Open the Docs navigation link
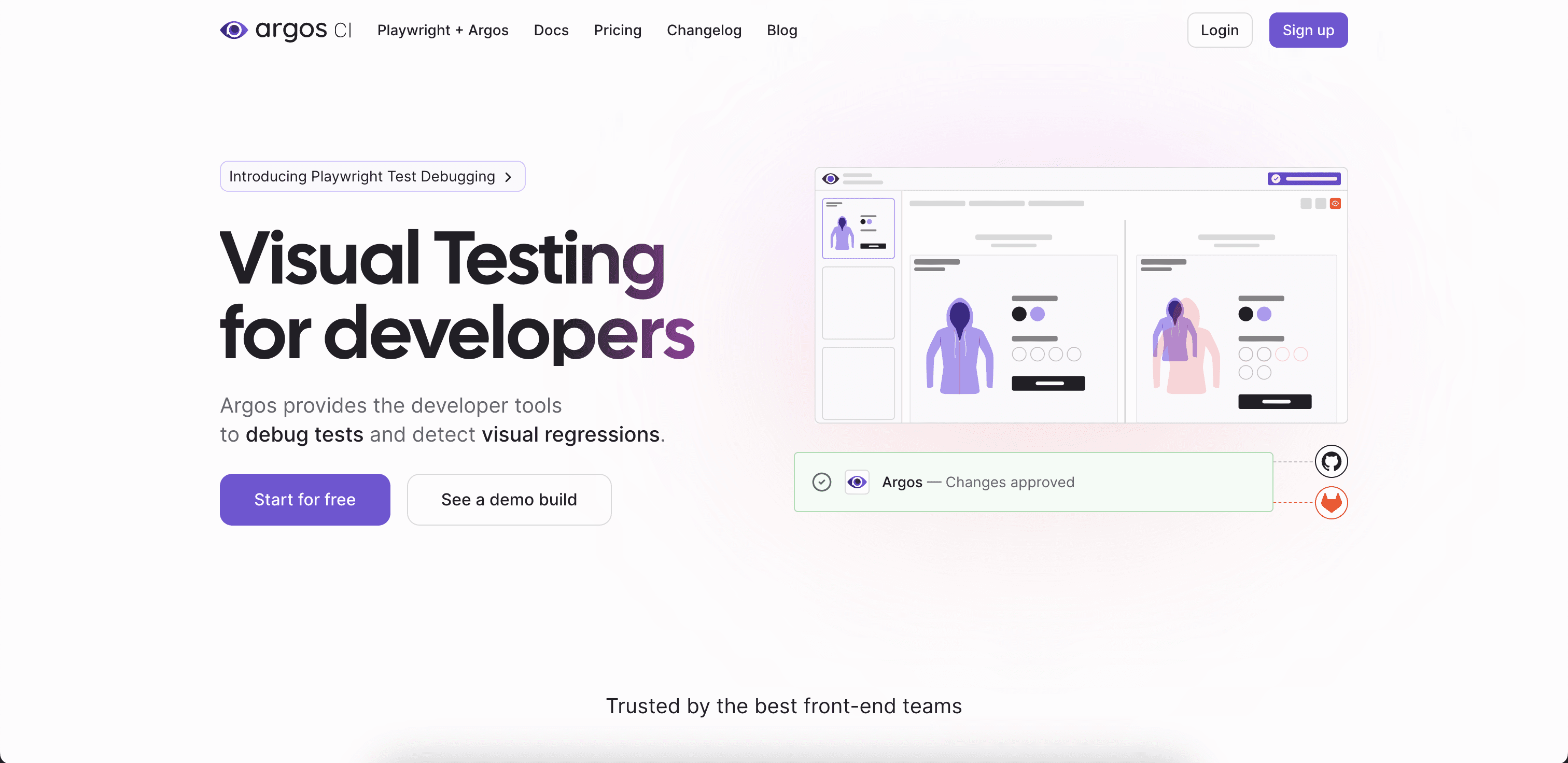Screen dimensions: 1568x763 (551, 30)
